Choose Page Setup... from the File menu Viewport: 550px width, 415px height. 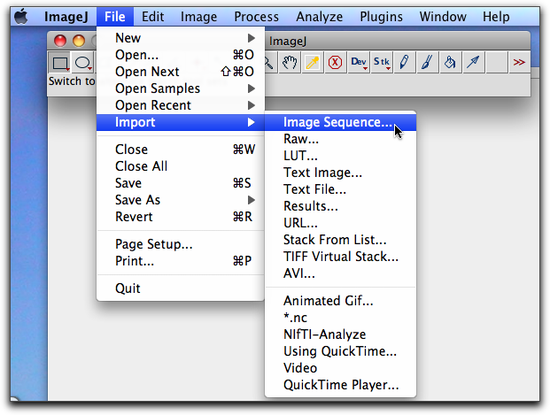(181, 244)
